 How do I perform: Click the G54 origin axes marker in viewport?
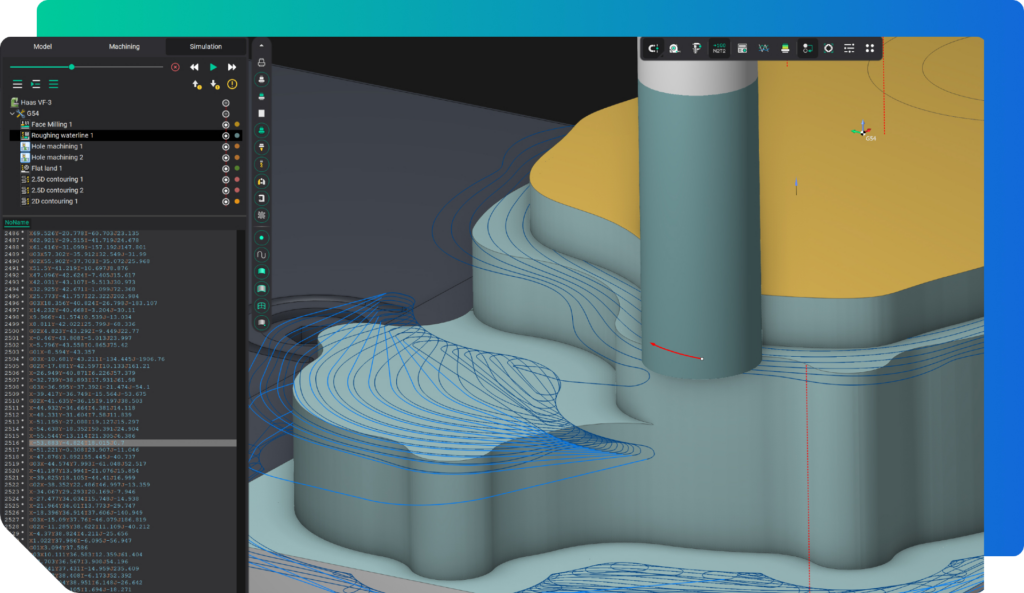863,131
